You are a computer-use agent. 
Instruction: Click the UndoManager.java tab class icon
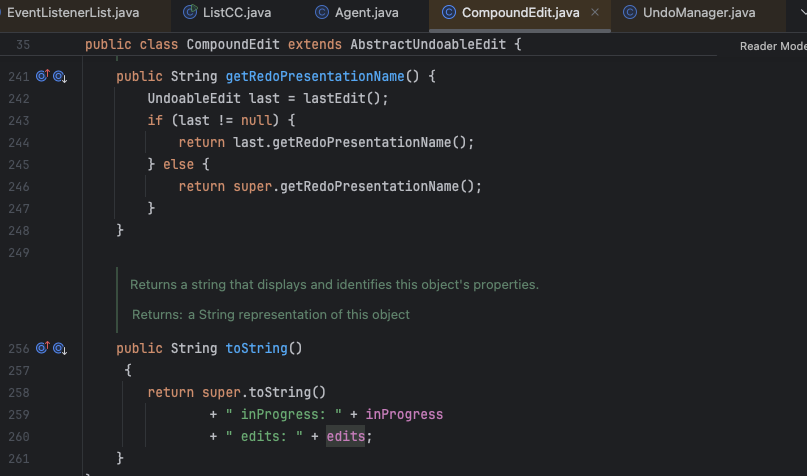[x=630, y=13]
